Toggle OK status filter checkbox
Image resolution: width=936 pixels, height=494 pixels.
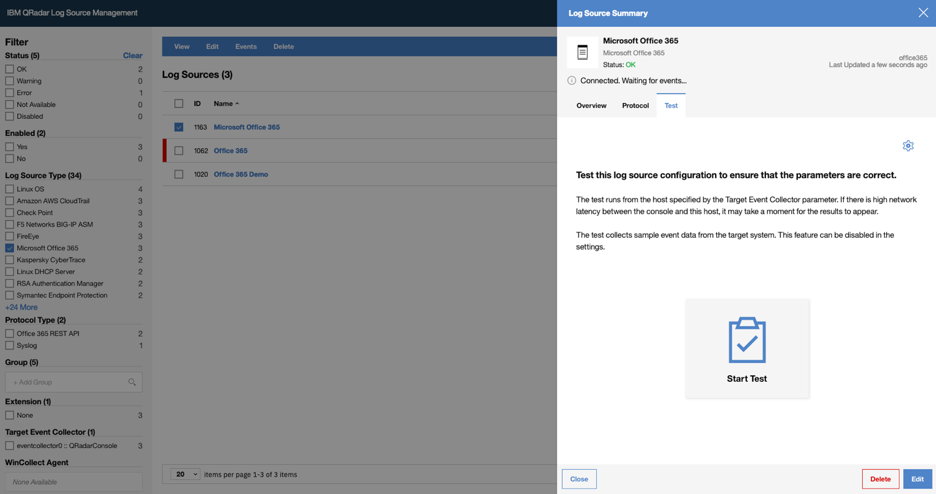[x=10, y=69]
